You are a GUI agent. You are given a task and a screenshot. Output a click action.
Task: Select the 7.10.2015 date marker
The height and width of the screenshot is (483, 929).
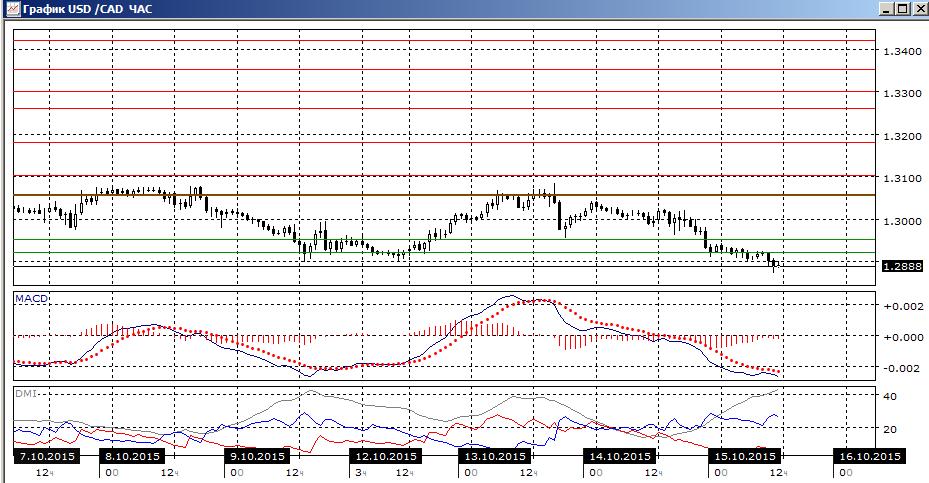click(x=47, y=456)
